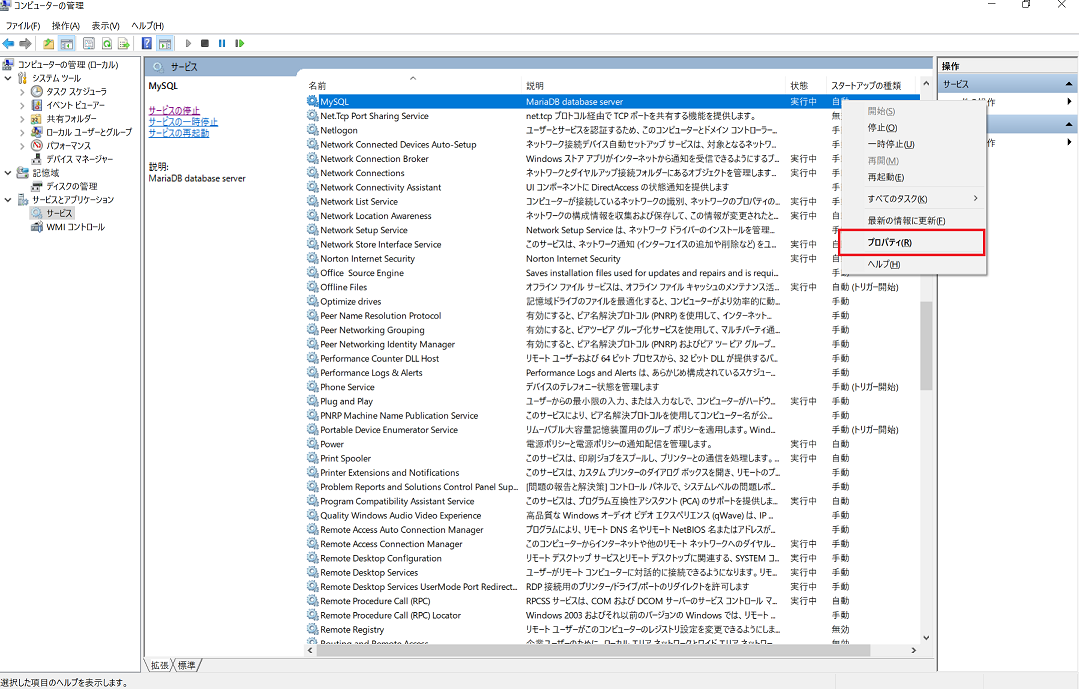Image resolution: width=1079 pixels, height=689 pixels.
Task: Open the 表示(V) menu
Action: tap(105, 25)
